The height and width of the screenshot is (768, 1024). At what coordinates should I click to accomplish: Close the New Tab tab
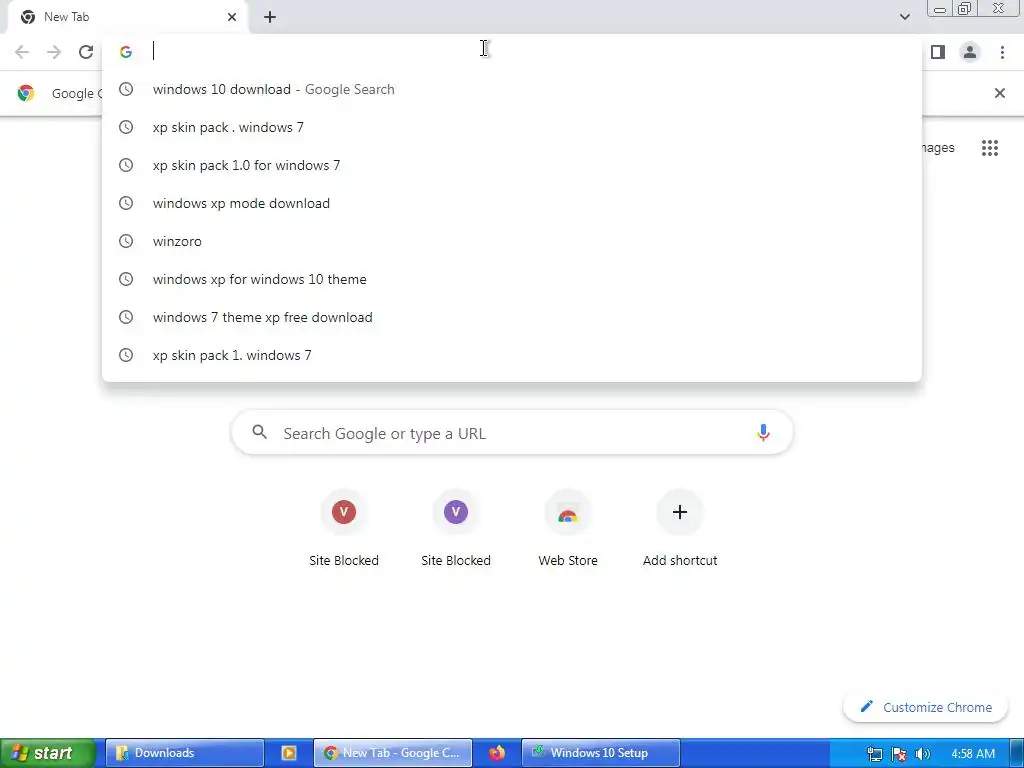(232, 17)
